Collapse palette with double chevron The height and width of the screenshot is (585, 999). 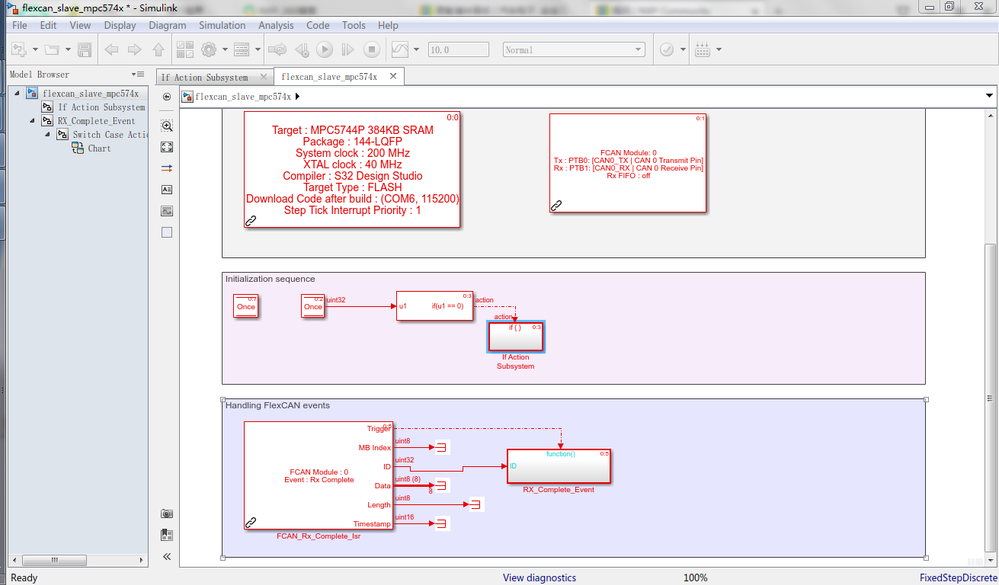167,556
